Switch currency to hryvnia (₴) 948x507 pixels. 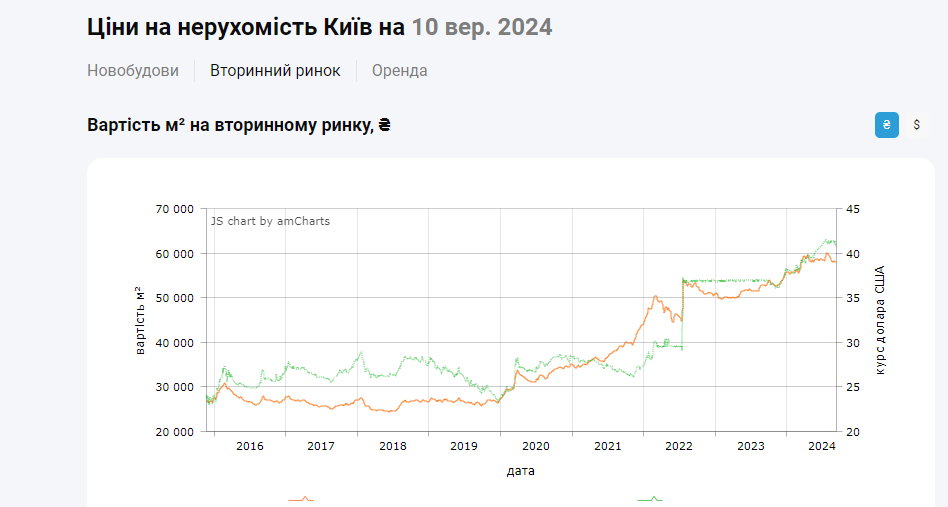tap(886, 125)
